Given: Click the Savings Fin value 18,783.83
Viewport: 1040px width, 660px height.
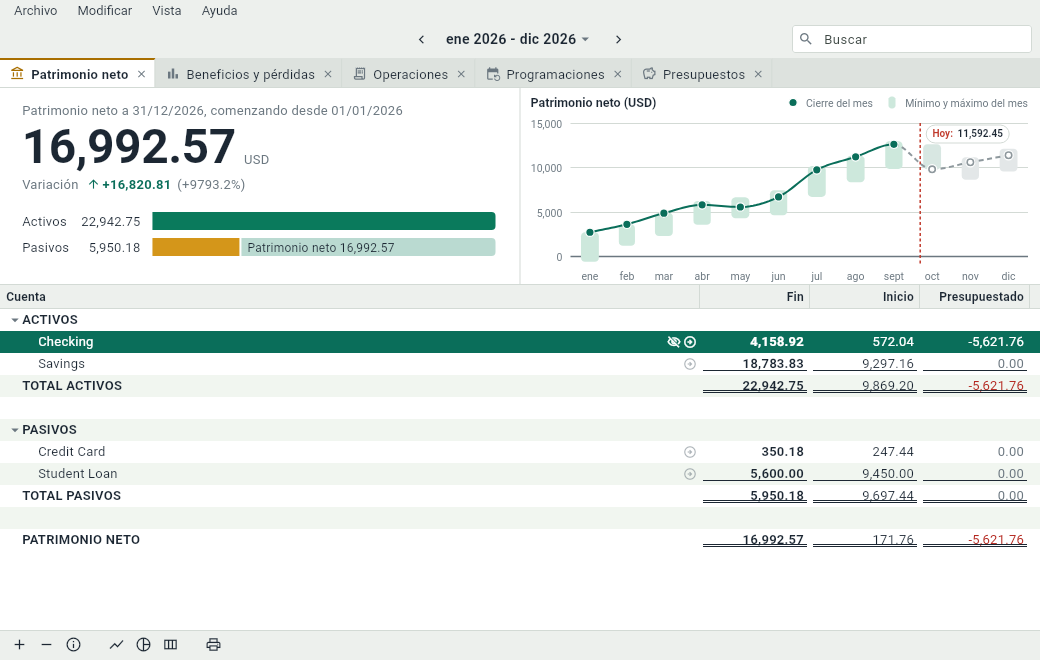Looking at the screenshot, I should 773,363.
